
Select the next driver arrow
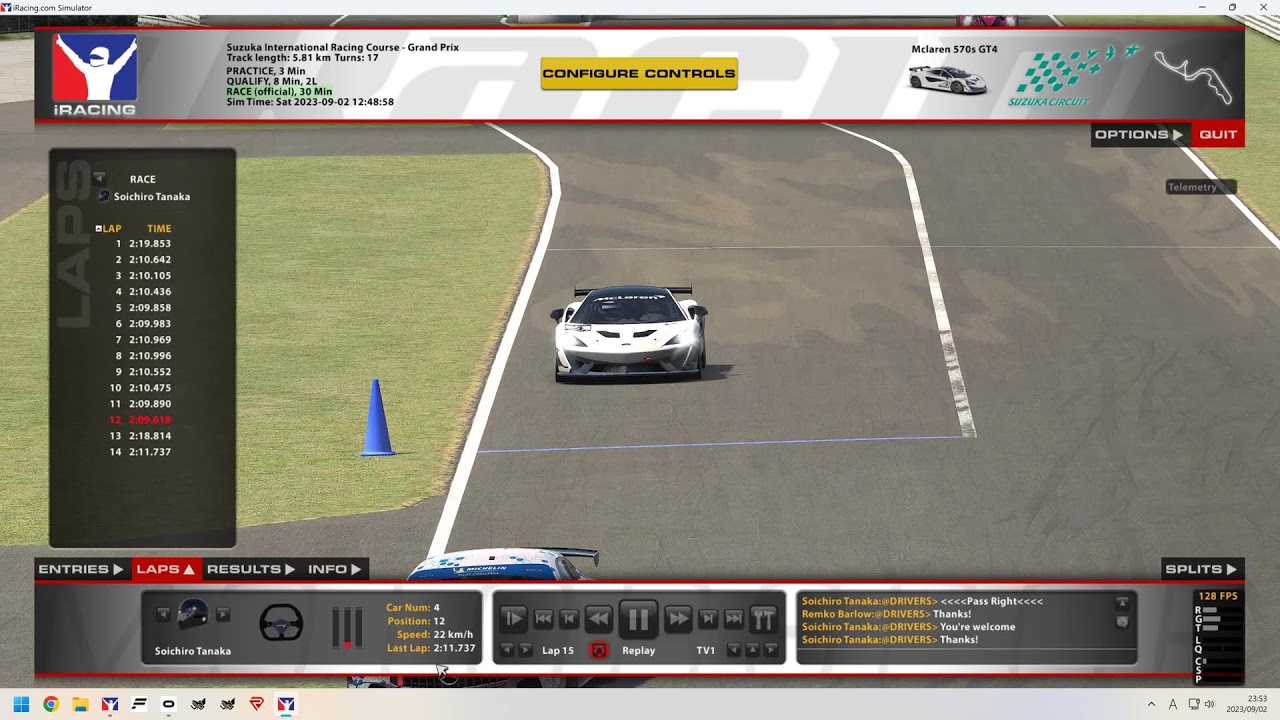223,615
